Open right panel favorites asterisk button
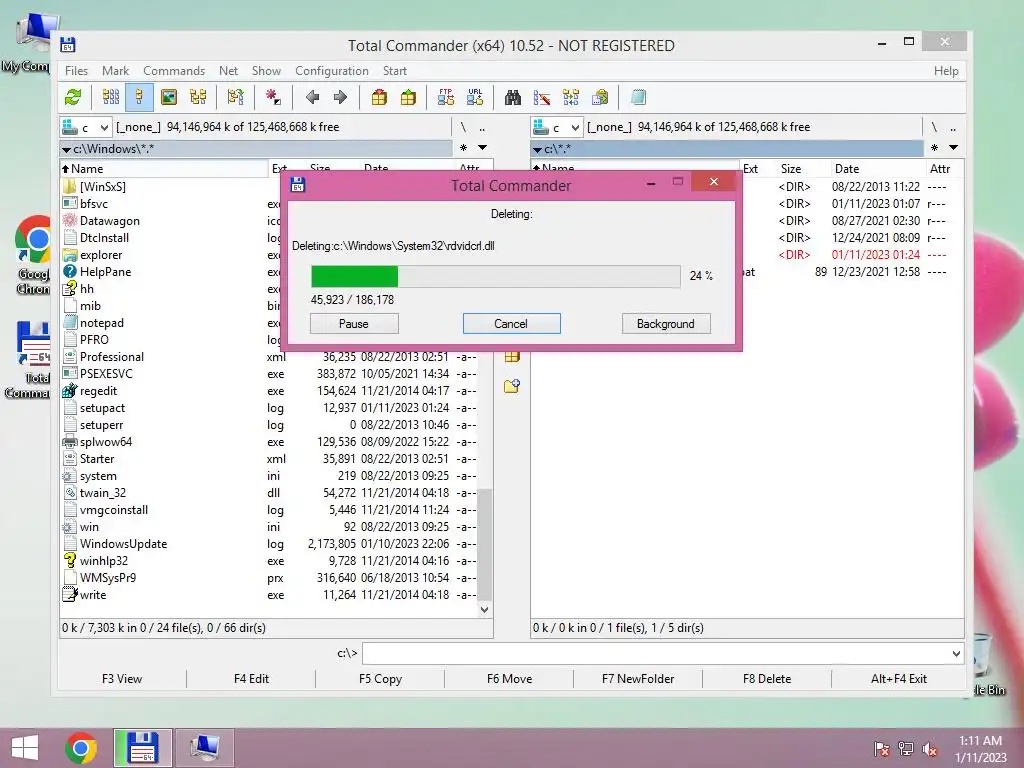The image size is (1024, 768). click(934, 148)
